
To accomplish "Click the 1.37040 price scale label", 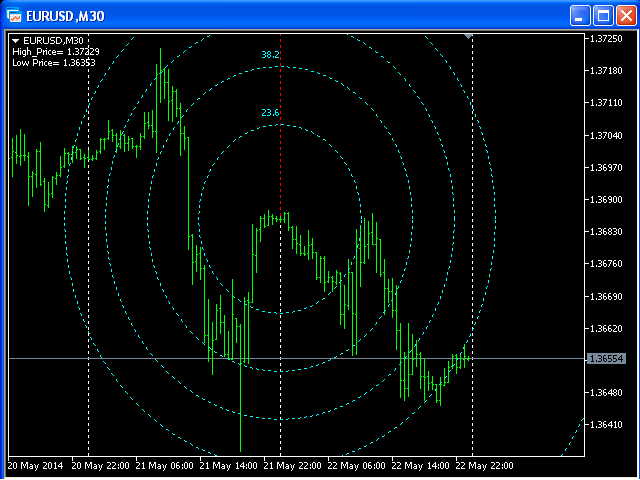I will [x=607, y=136].
